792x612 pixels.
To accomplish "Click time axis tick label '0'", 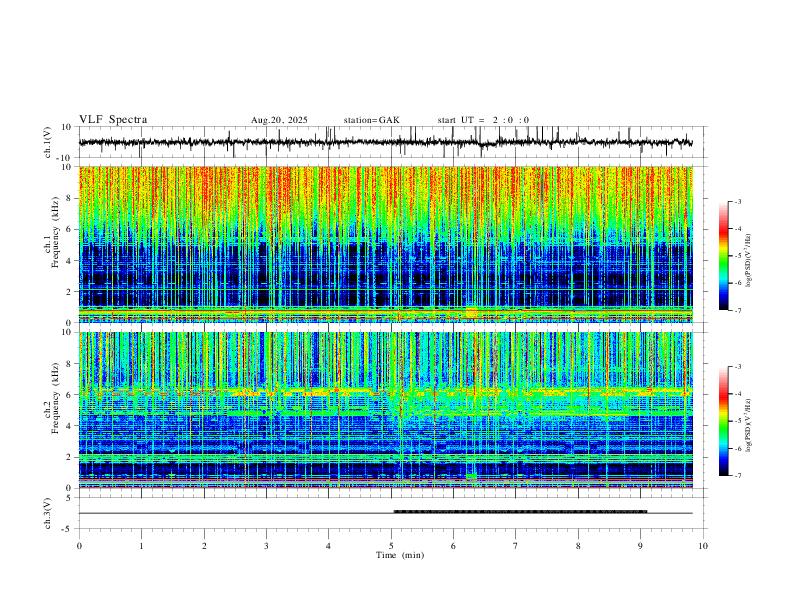I will coord(79,546).
